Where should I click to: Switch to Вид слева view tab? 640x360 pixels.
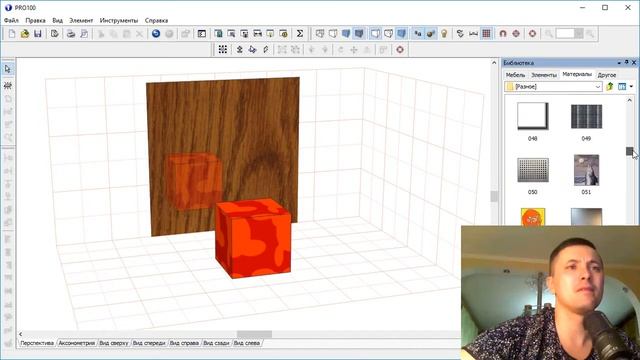[x=247, y=343]
